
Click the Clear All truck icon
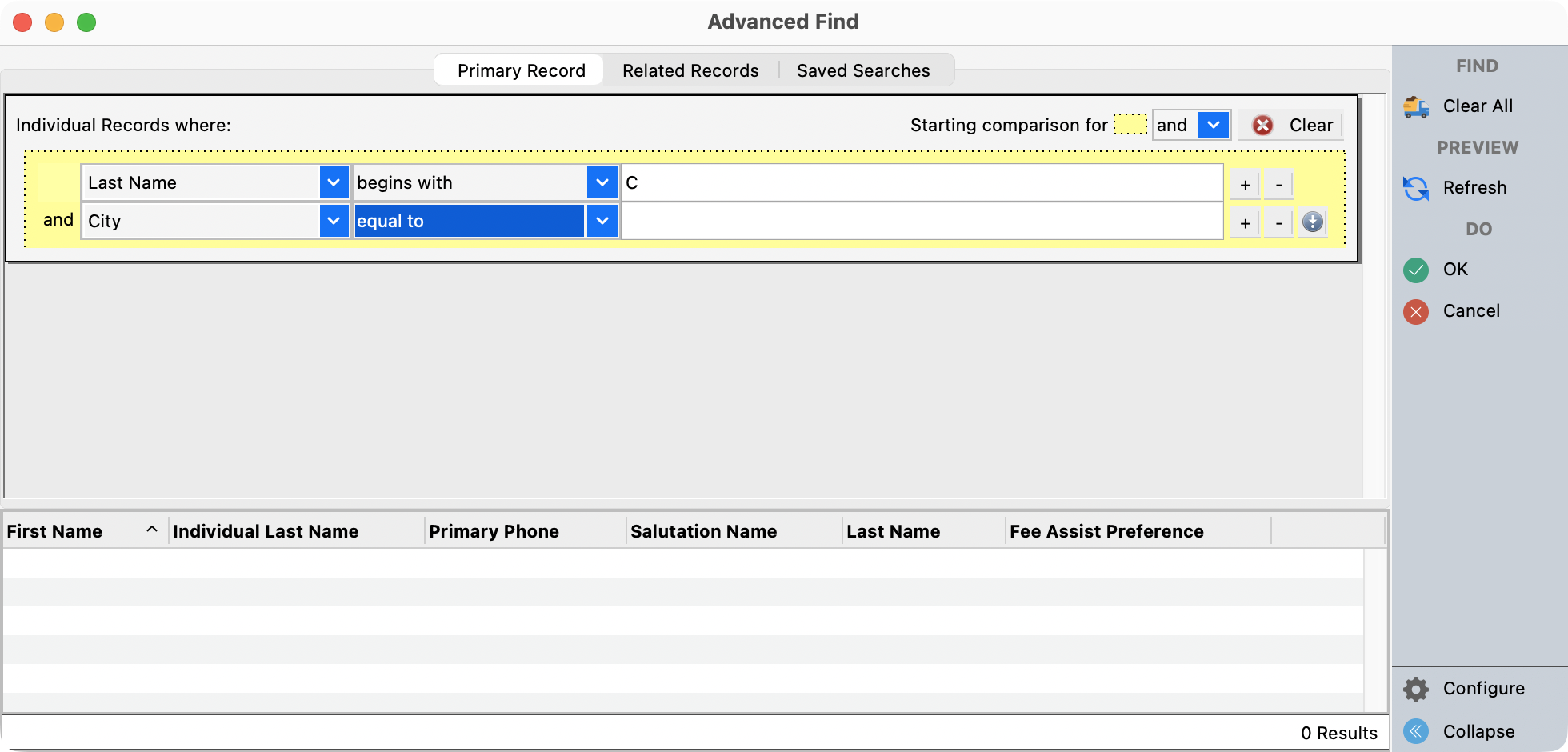[x=1416, y=106]
